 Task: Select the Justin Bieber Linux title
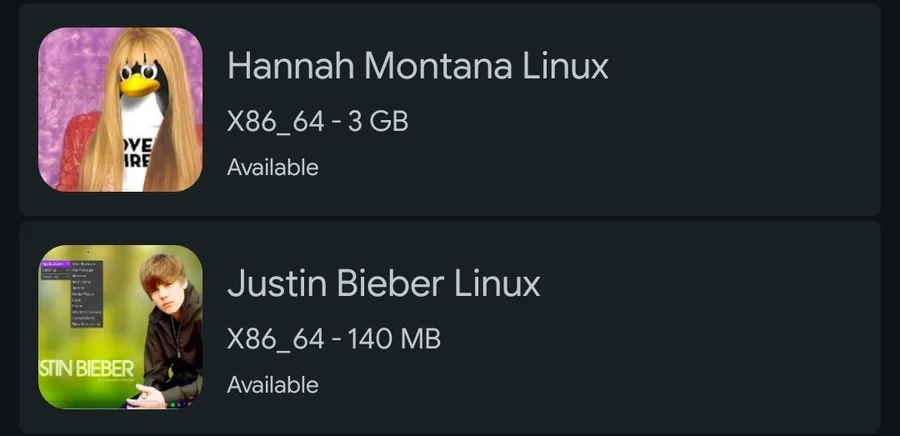pyautogui.click(x=384, y=284)
